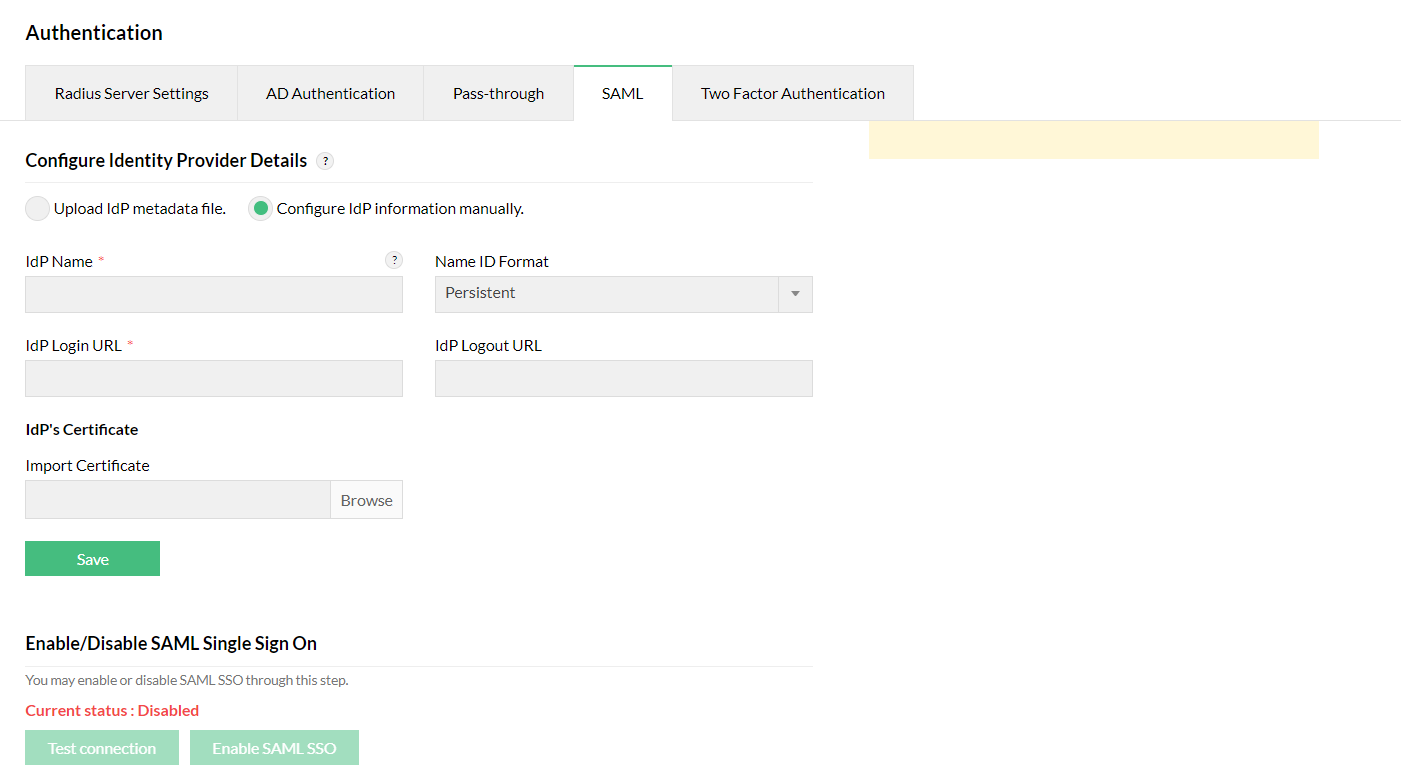
Task: Focus the IdP Name text field
Action: pos(214,295)
